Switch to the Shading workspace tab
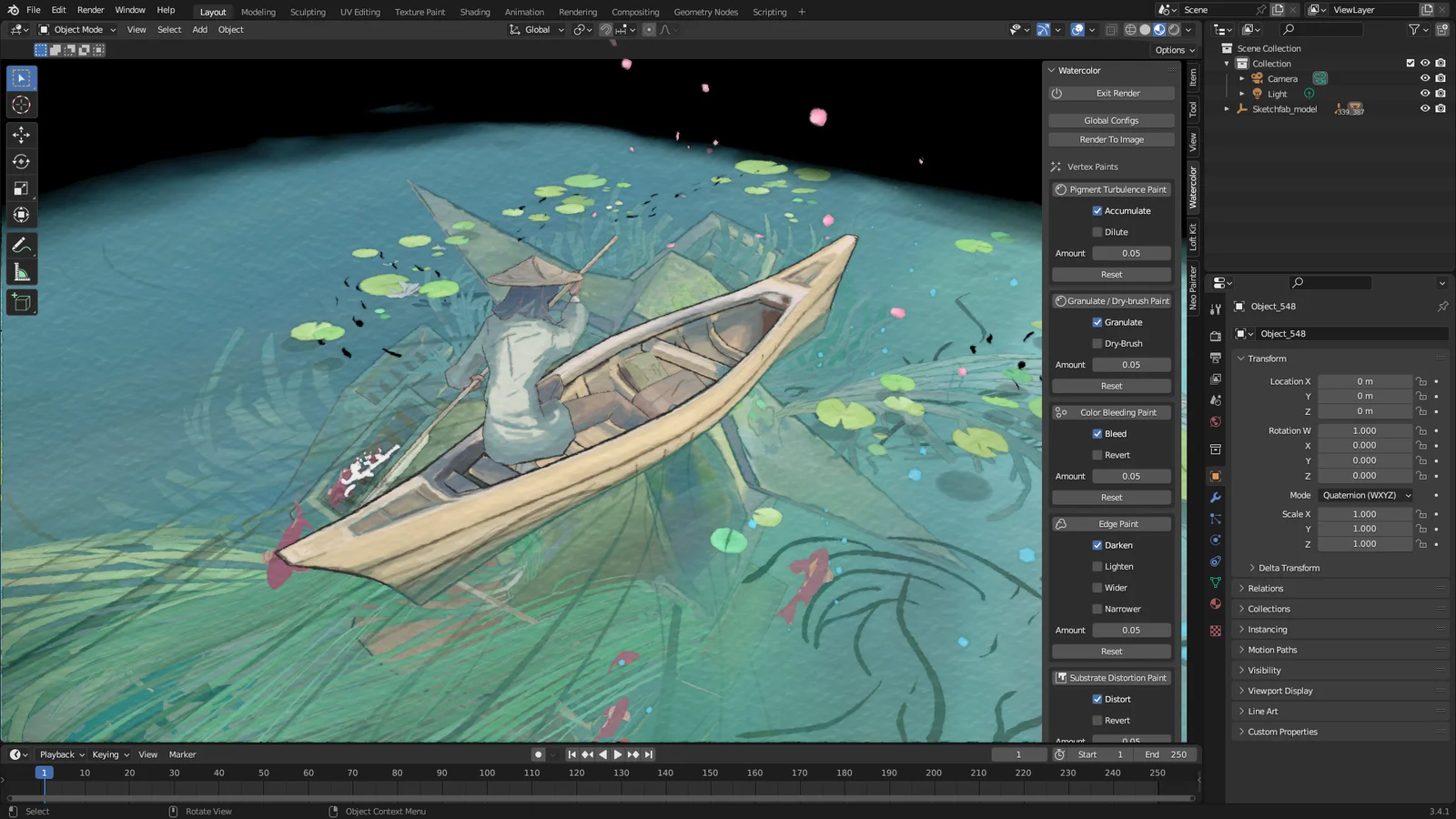This screenshot has width=1456, height=819. pos(475,12)
